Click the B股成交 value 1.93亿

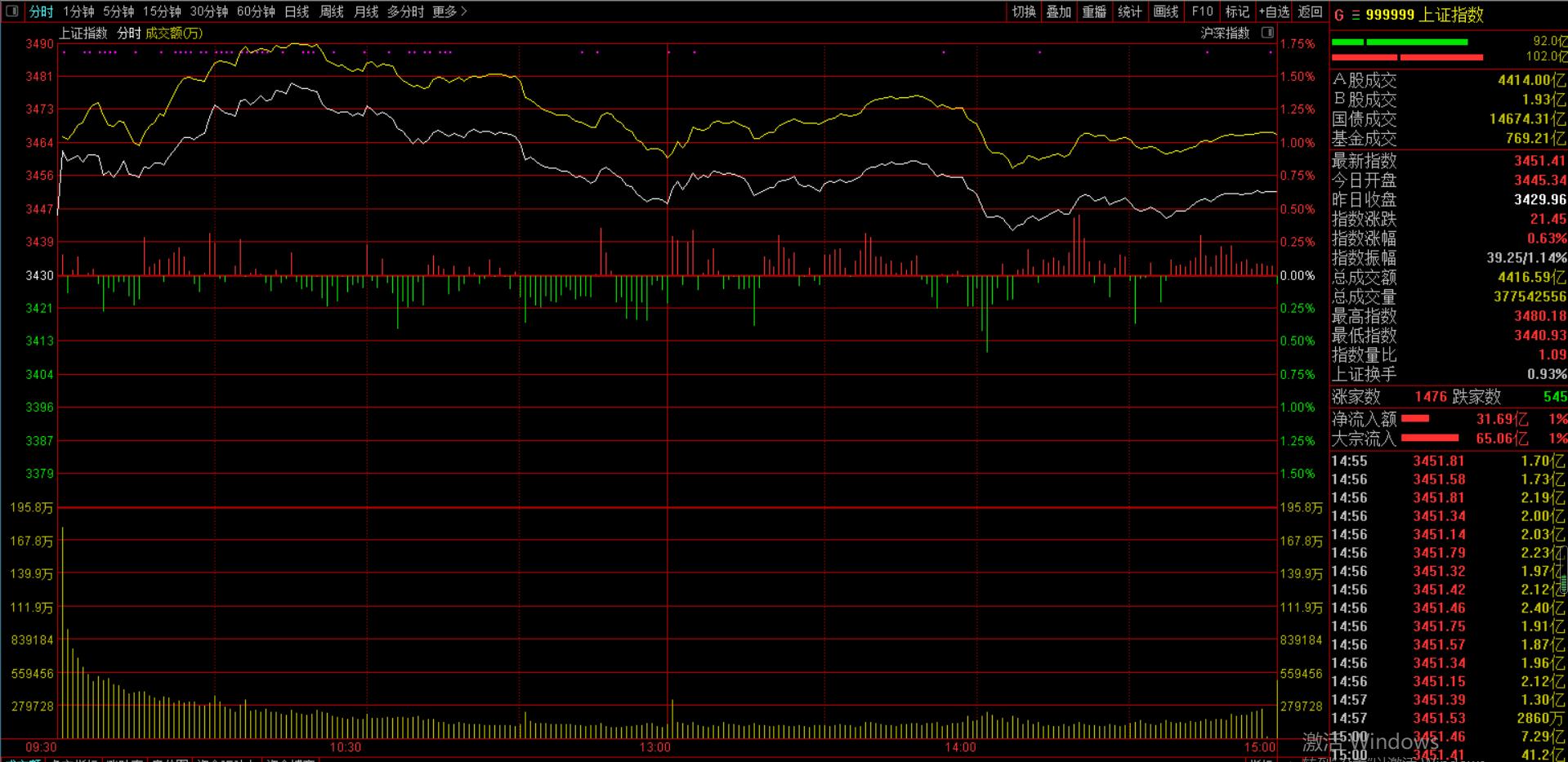click(x=1543, y=100)
